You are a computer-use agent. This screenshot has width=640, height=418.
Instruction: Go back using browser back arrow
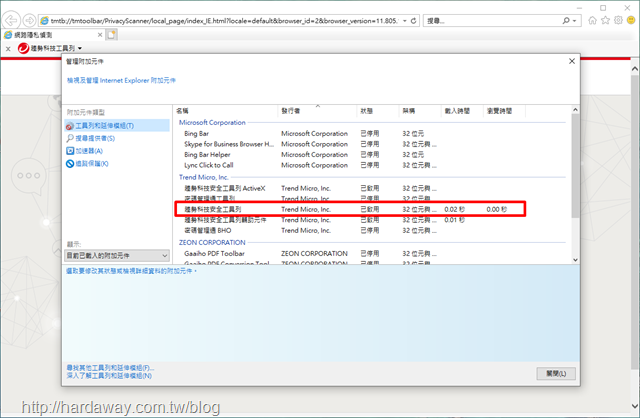point(11,20)
